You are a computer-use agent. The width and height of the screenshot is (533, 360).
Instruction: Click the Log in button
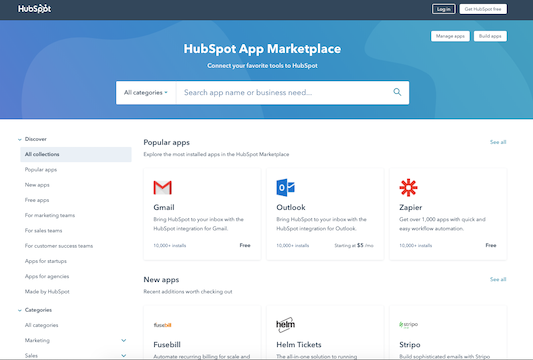pyautogui.click(x=444, y=9)
